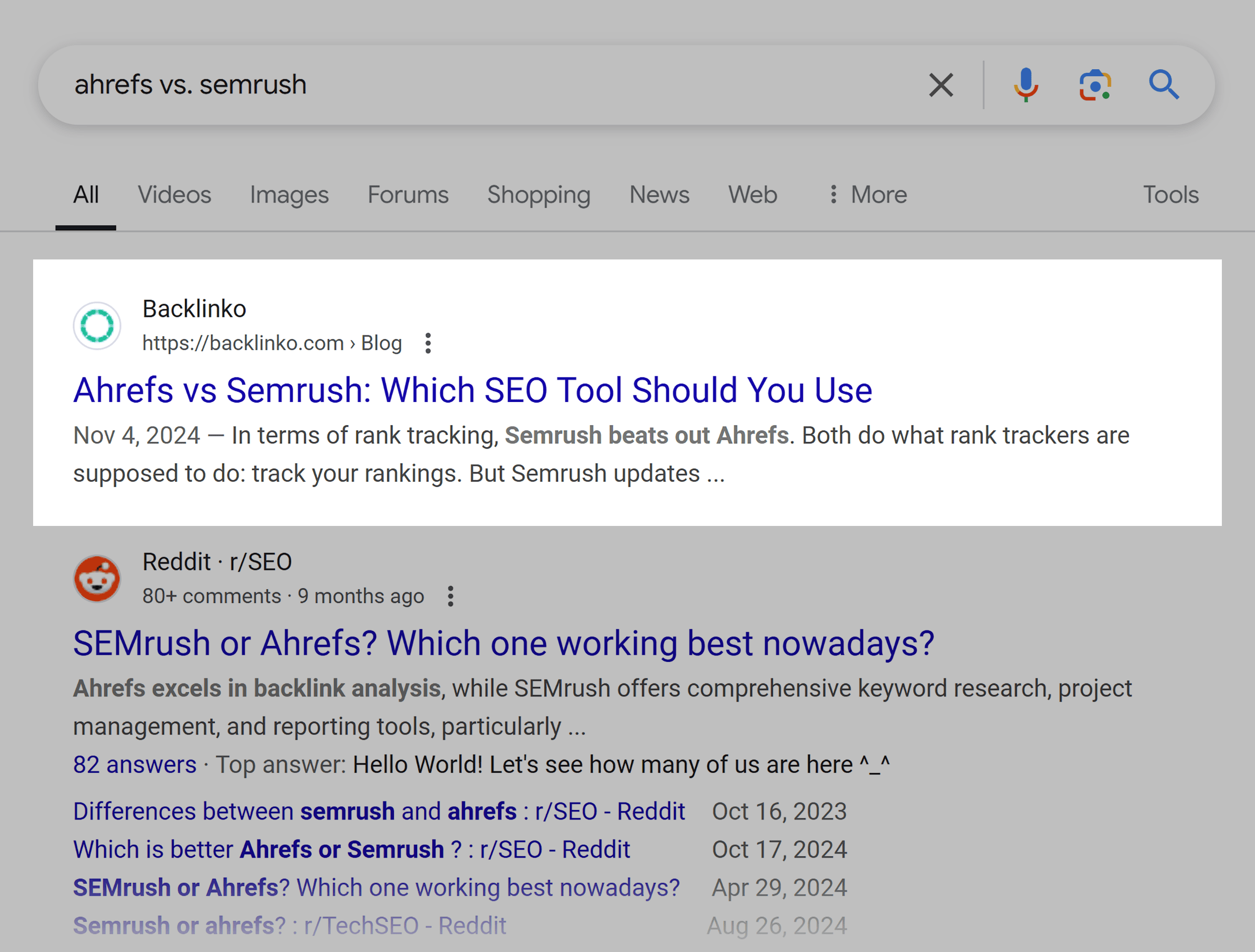Open the Apr 29, 2024 SEMrush or Ahrefs sublink
The width and height of the screenshot is (1255, 952).
(376, 888)
